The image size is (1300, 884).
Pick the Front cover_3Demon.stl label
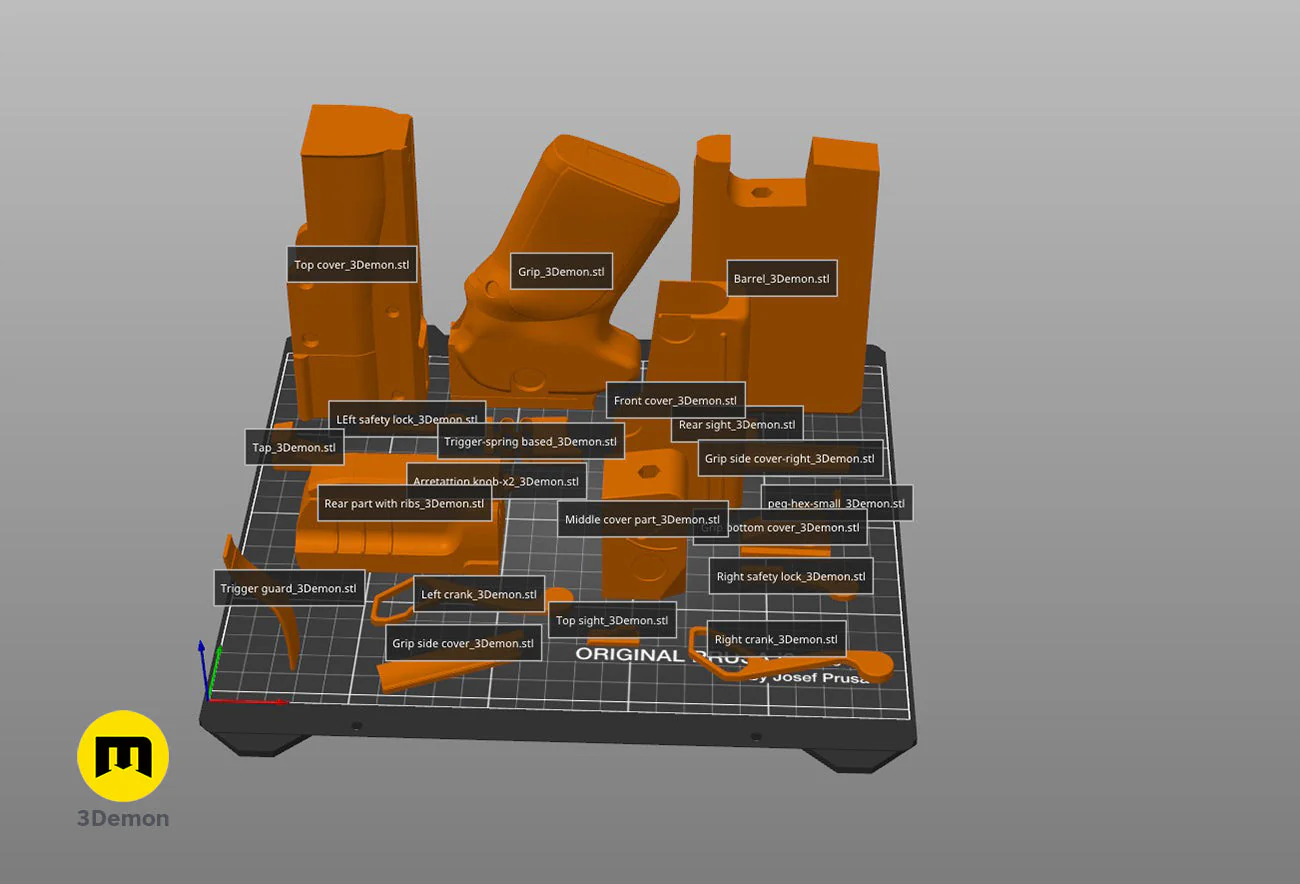click(x=675, y=400)
